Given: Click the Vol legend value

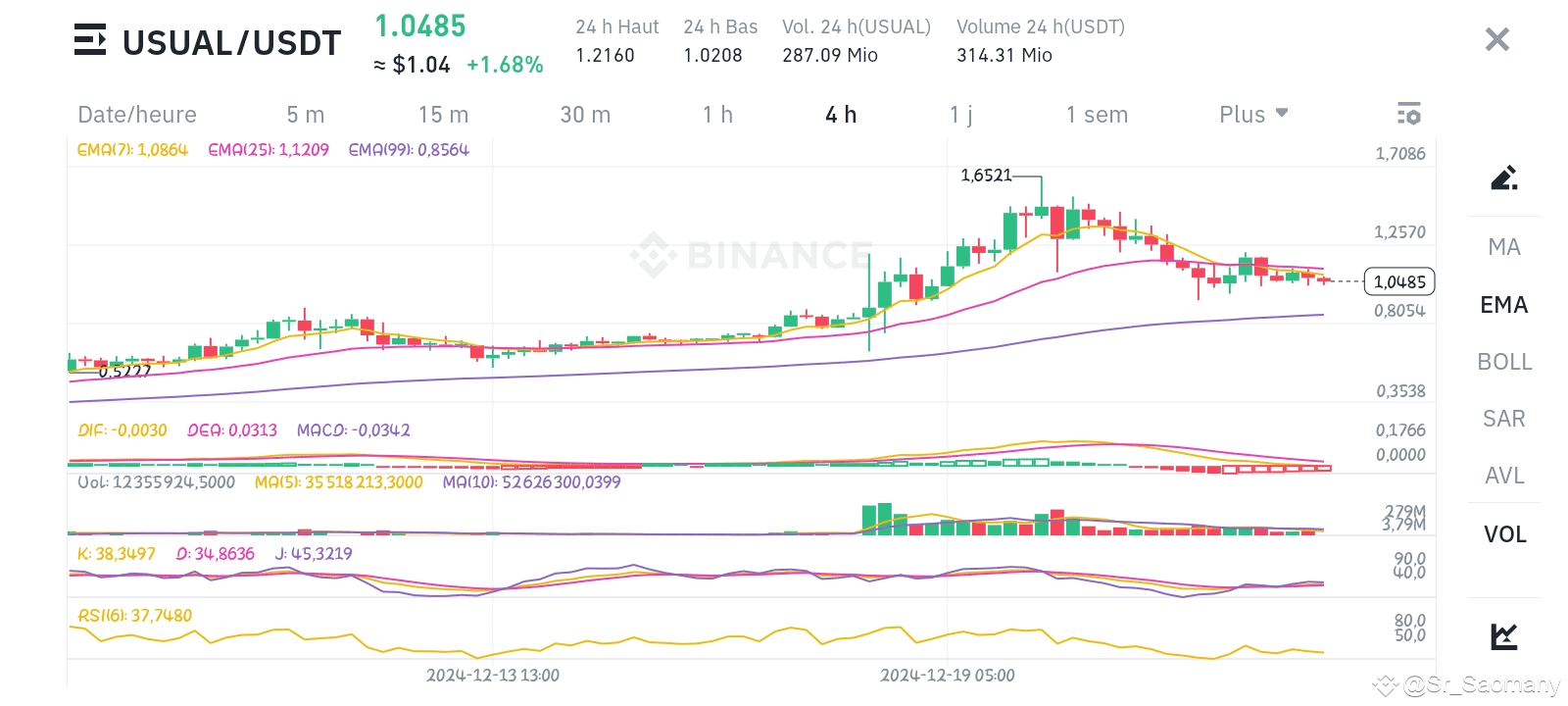Looking at the screenshot, I should [x=157, y=482].
